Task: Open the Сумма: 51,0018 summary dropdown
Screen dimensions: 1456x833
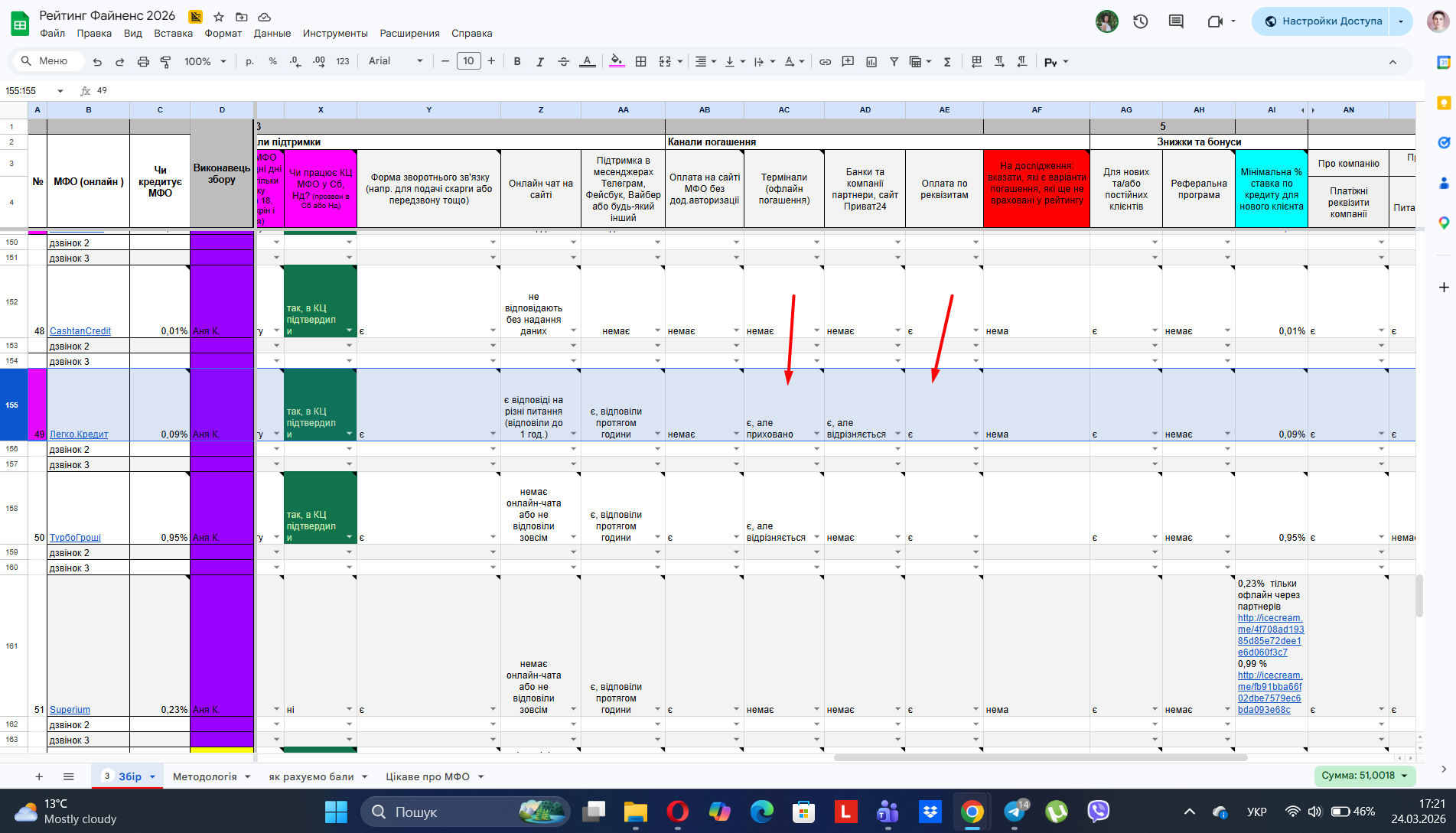Action: coord(1365,776)
